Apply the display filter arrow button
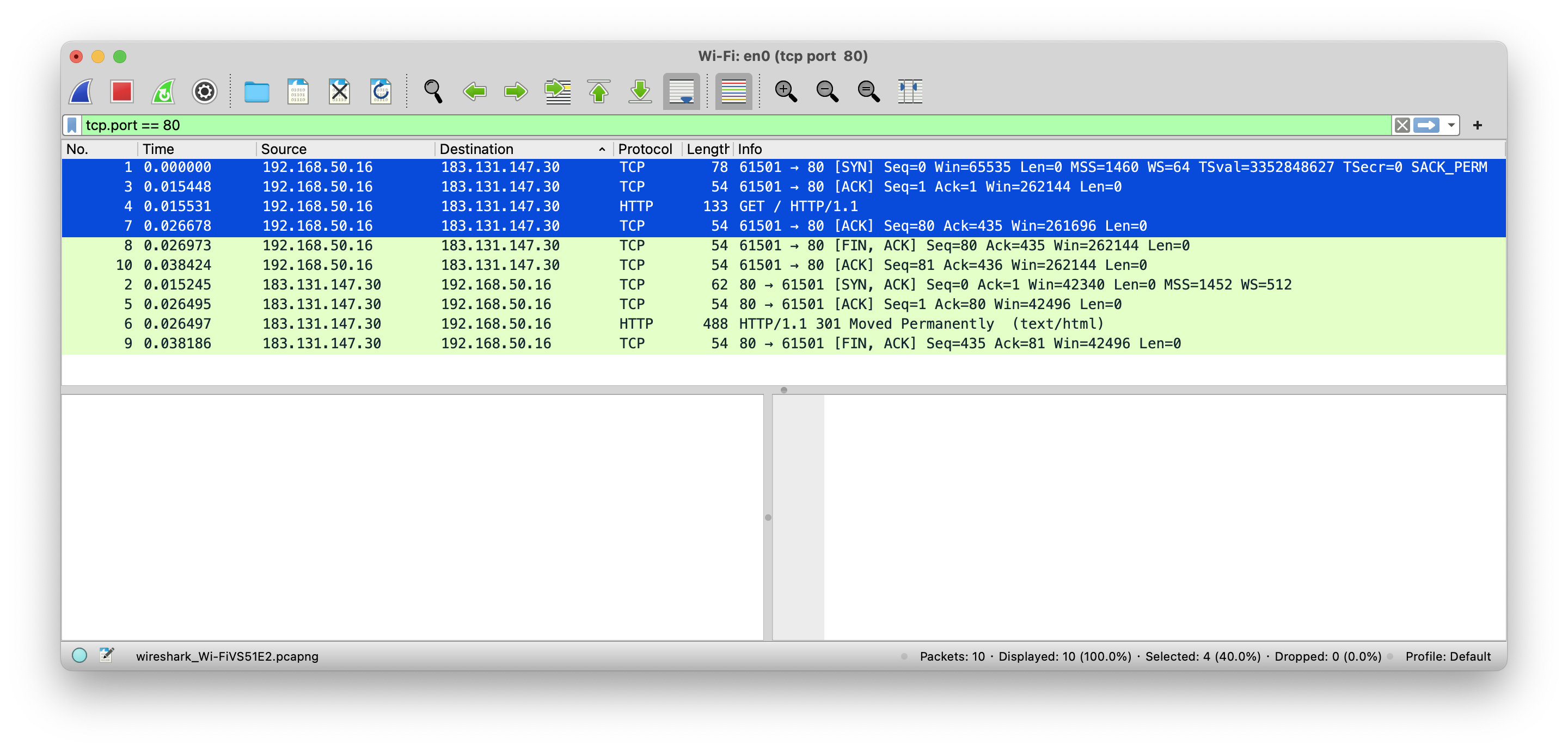The width and height of the screenshot is (1568, 751). click(x=1426, y=125)
